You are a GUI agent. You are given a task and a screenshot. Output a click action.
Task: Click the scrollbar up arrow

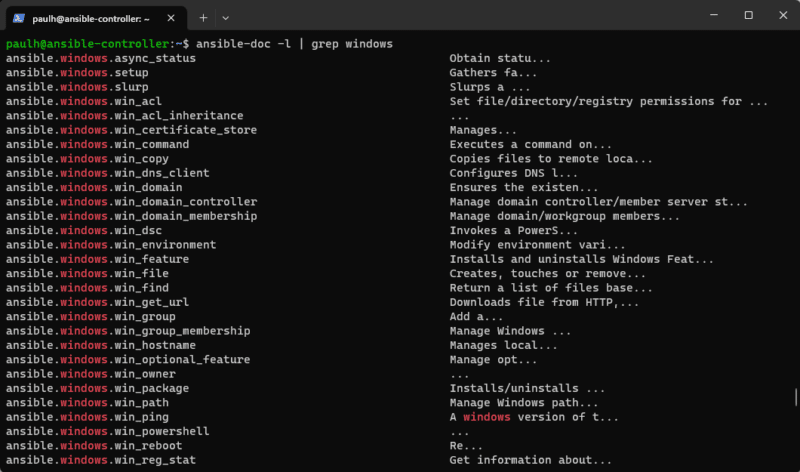pos(793,37)
